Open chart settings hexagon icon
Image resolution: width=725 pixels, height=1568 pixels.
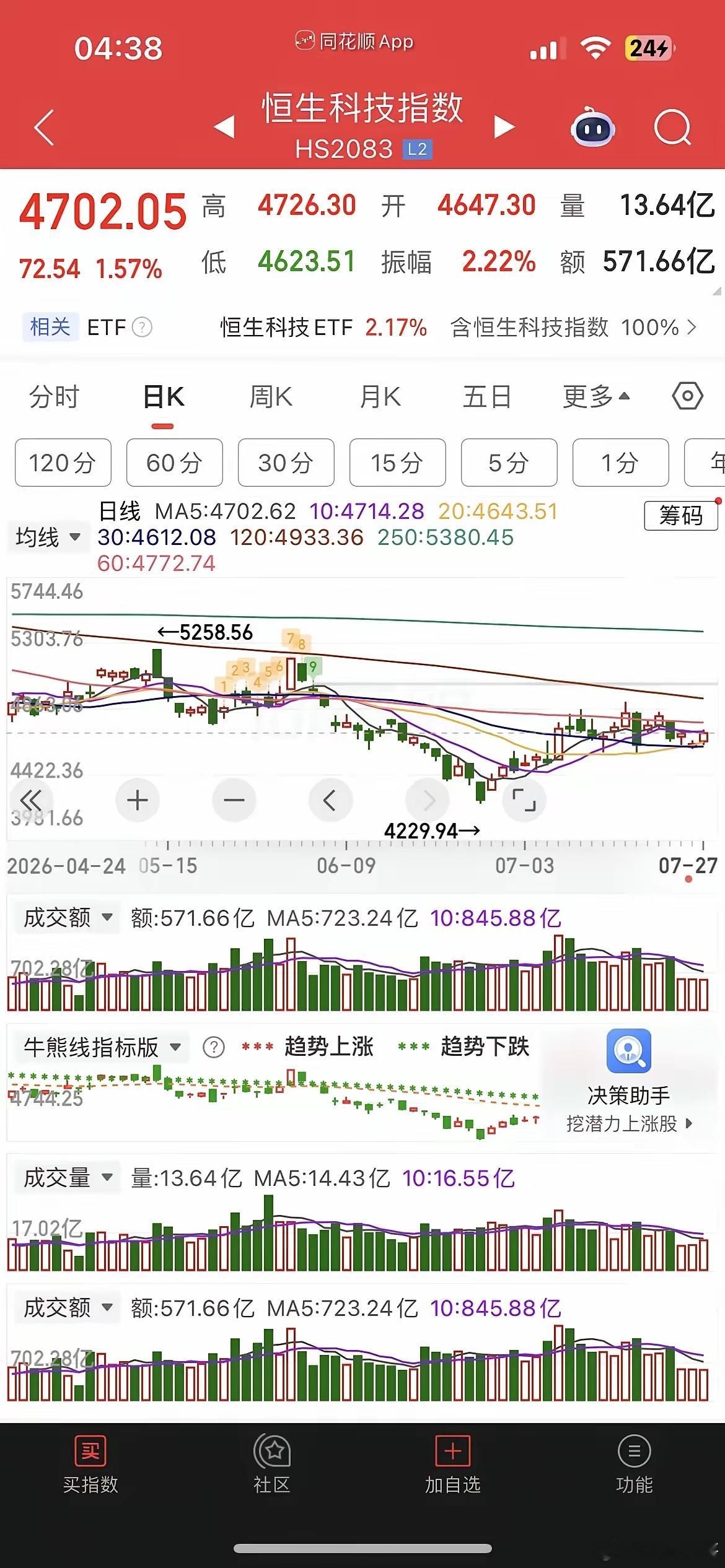pyautogui.click(x=688, y=396)
